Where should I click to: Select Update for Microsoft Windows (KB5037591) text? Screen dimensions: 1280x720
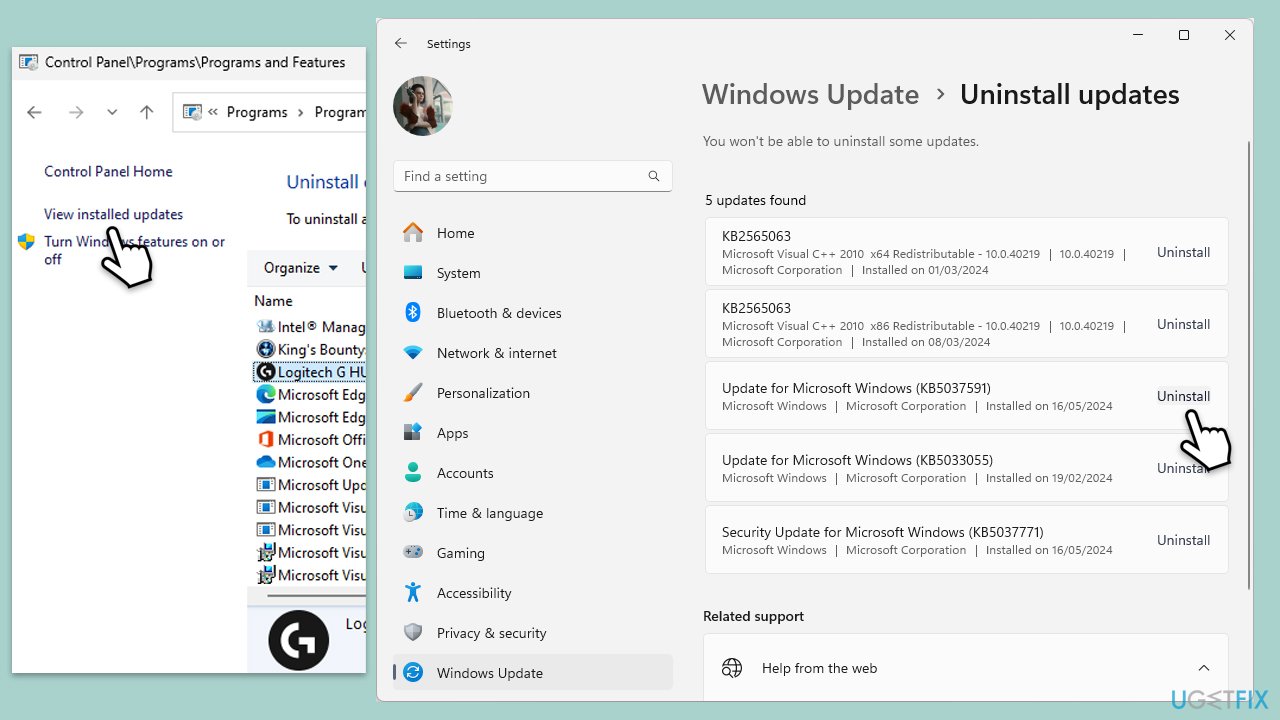coord(856,388)
